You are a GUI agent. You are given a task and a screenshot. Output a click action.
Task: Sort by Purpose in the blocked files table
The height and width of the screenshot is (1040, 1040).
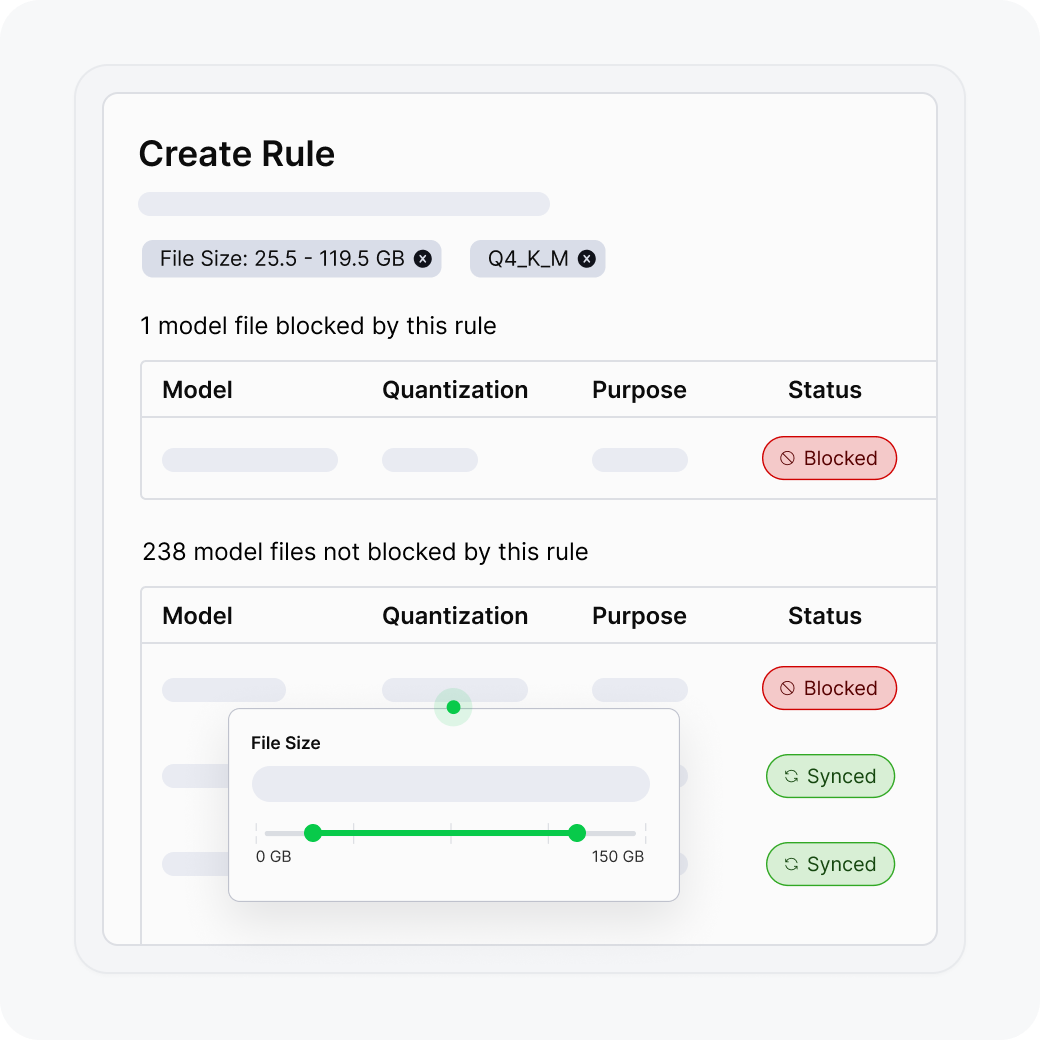pos(639,390)
